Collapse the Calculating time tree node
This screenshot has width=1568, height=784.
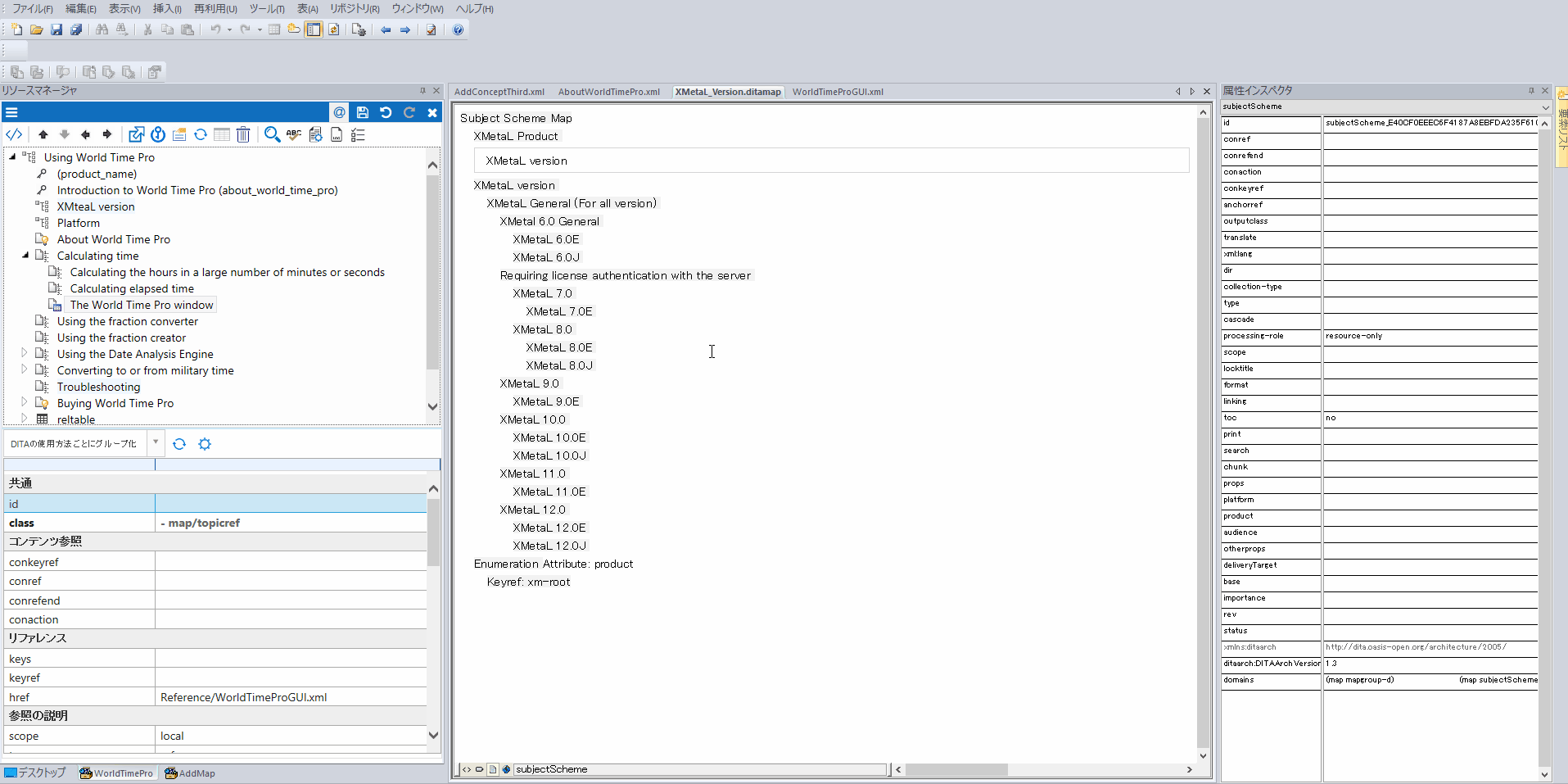25,255
